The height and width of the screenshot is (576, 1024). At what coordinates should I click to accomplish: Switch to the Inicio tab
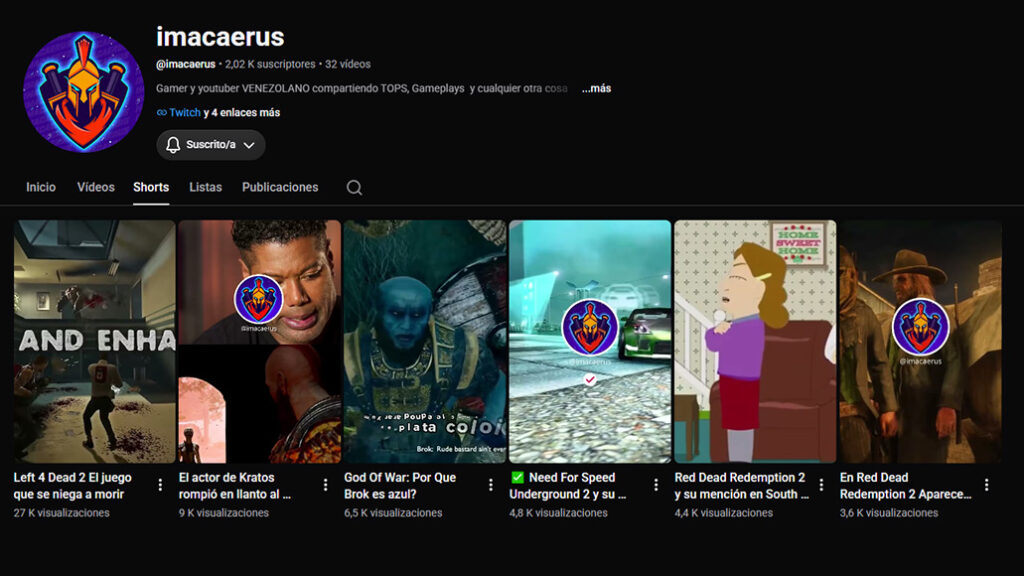(x=40, y=187)
